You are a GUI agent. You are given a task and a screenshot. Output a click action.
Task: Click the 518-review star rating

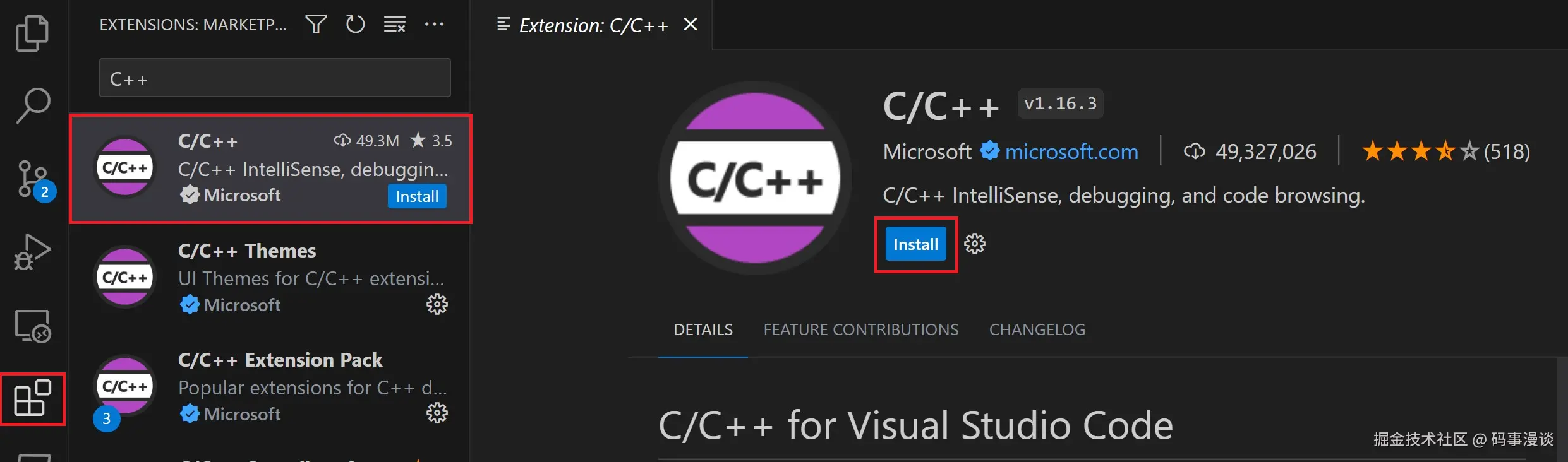tap(1446, 151)
